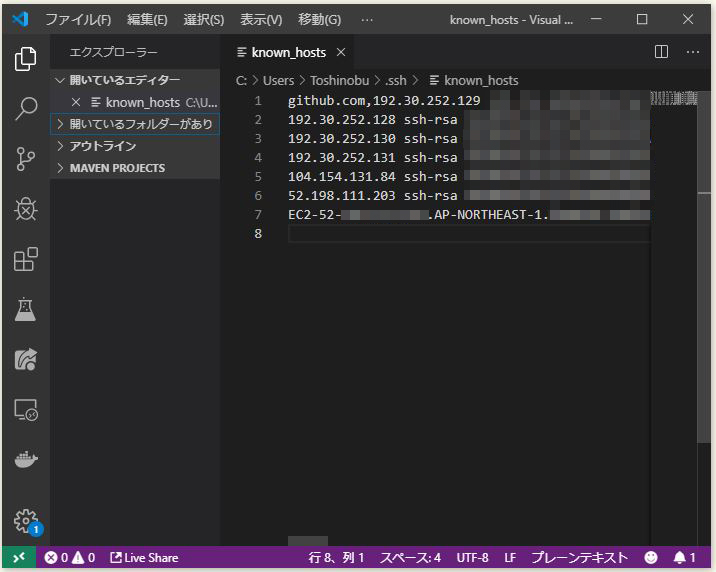
Task: Close the known_hosts editor tab
Action: (341, 52)
